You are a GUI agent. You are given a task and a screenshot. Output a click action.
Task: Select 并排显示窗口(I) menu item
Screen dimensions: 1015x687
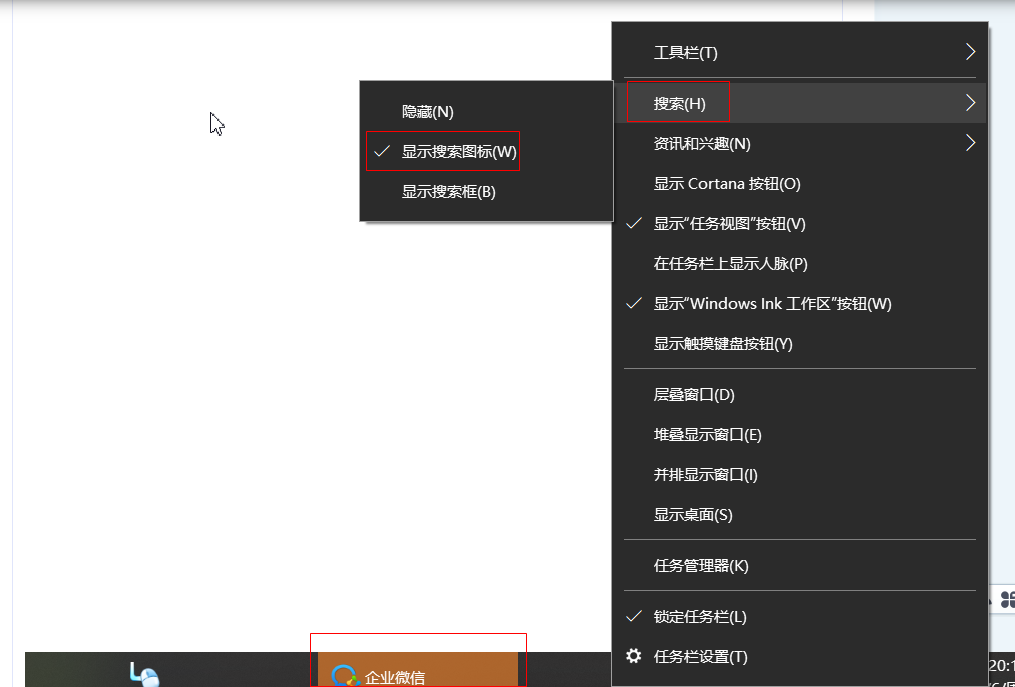705,475
